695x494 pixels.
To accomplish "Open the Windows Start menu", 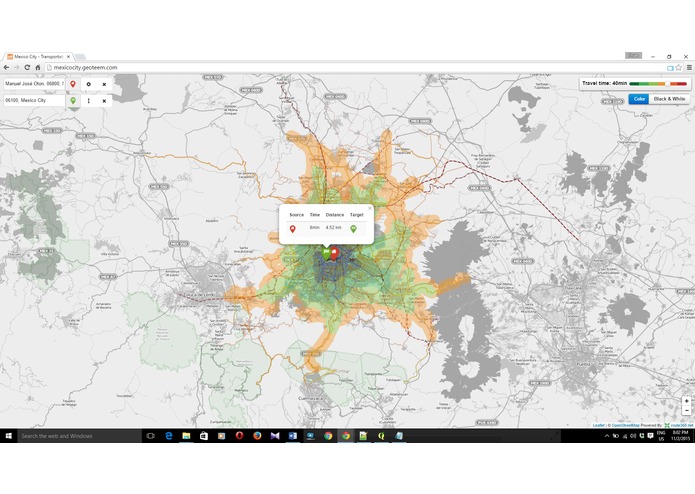I will 8,436.
